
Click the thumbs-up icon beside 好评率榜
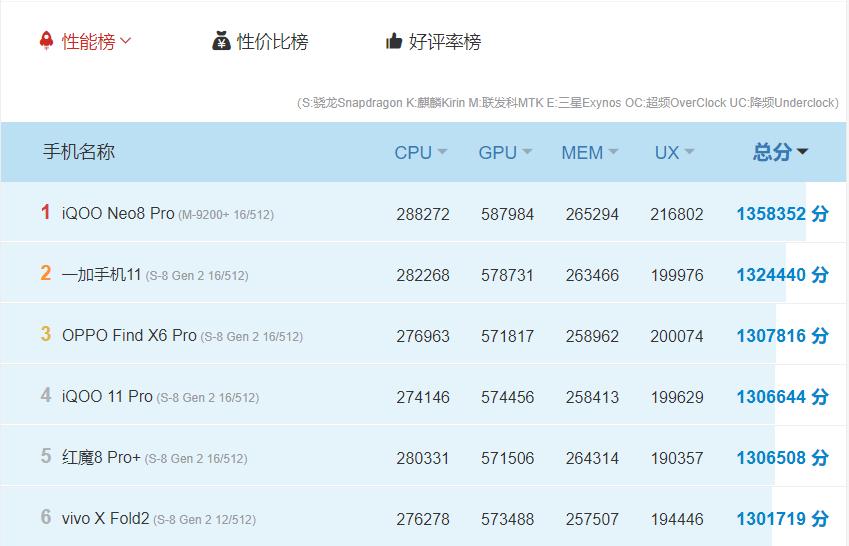(x=394, y=41)
